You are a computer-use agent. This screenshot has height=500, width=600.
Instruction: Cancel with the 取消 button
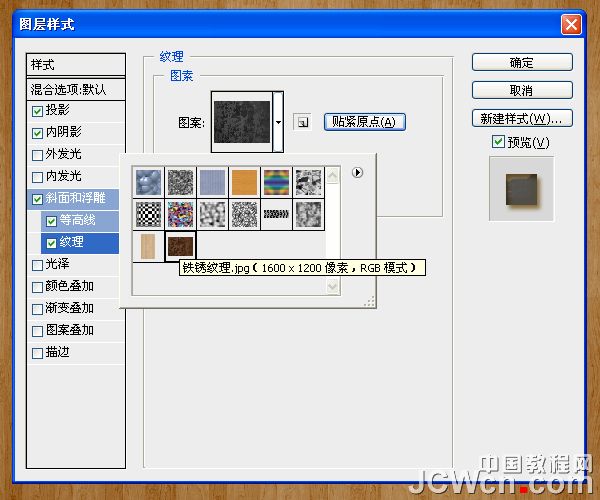pyautogui.click(x=522, y=90)
